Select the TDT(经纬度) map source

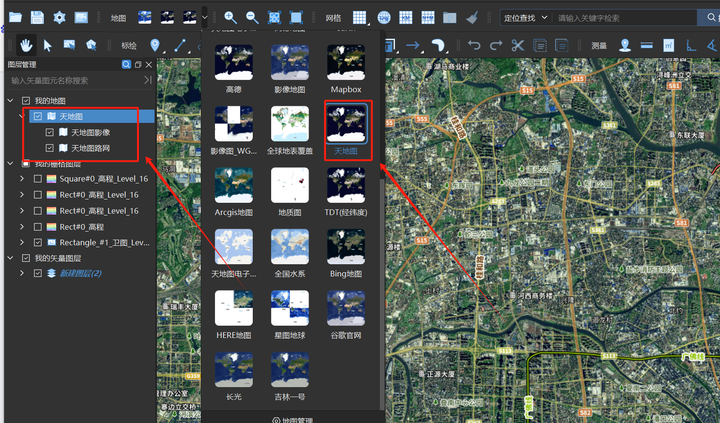[x=346, y=192]
